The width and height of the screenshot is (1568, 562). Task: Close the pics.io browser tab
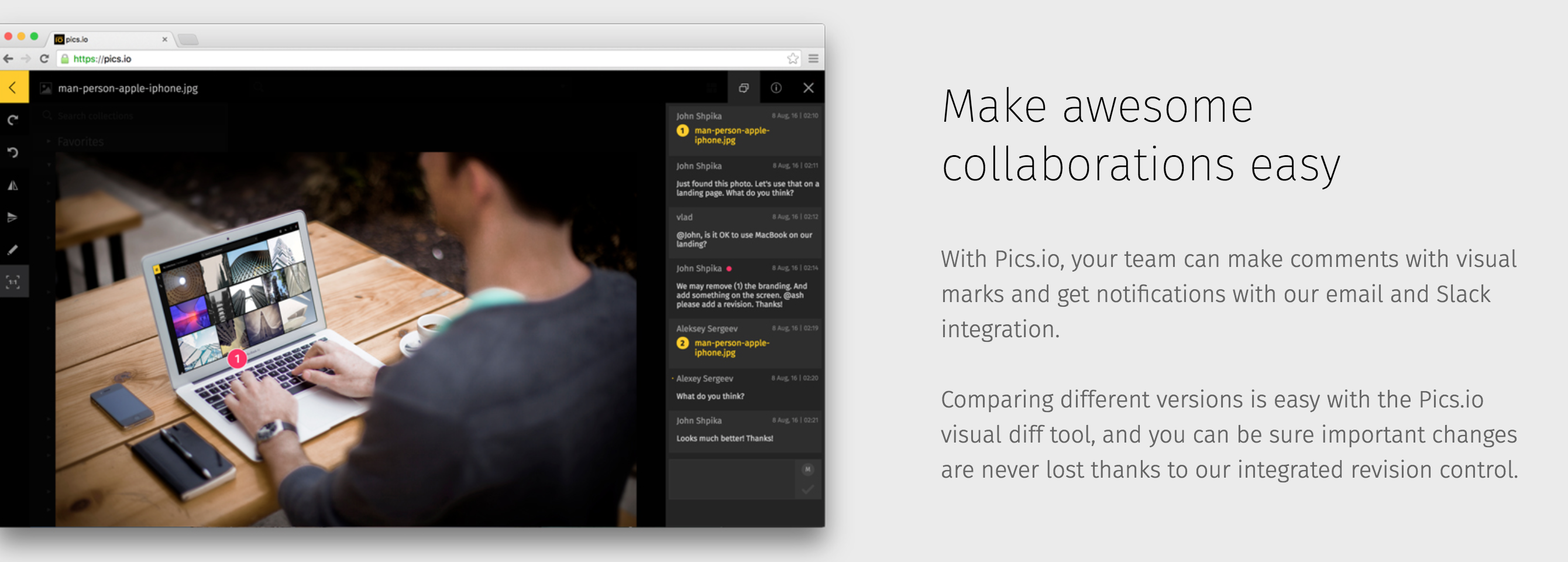click(164, 39)
